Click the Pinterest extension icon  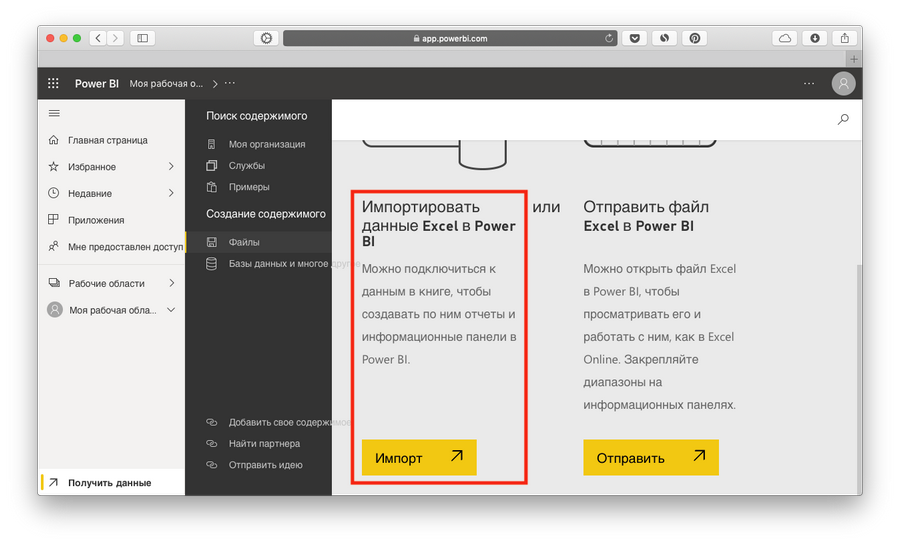tap(695, 38)
